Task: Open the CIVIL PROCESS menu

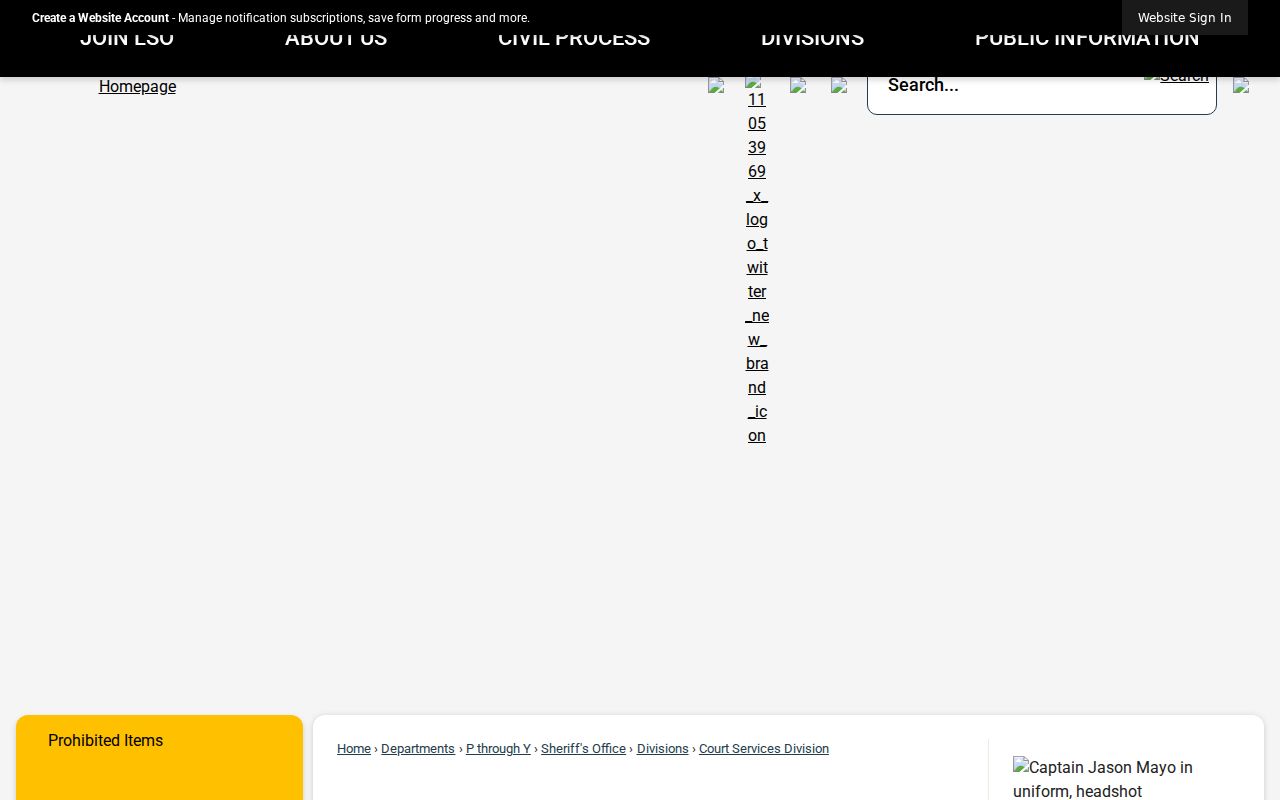Action: (x=574, y=39)
